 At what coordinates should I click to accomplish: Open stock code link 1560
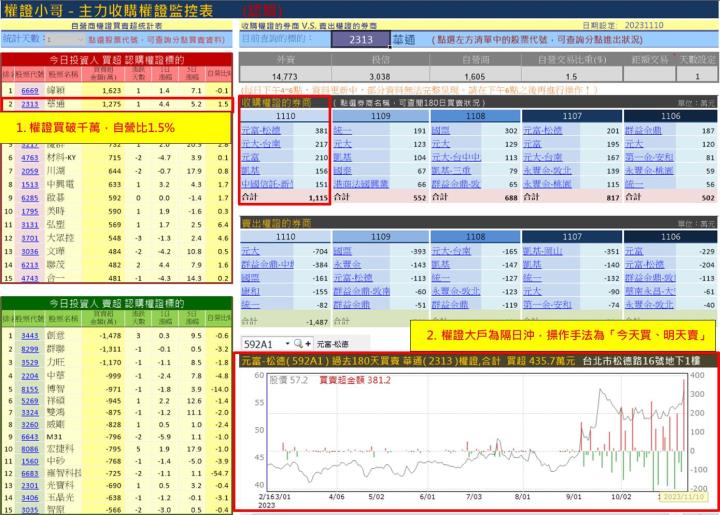coord(30,461)
